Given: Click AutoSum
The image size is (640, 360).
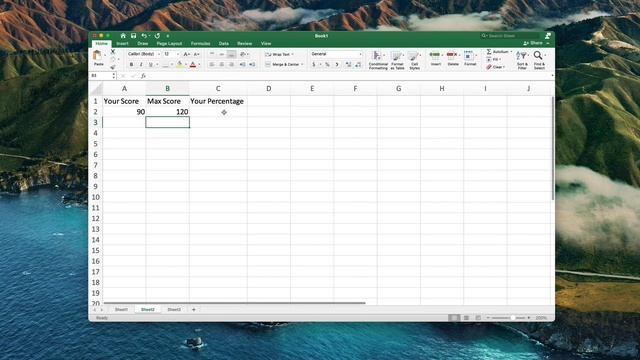Looking at the screenshot, I should [499, 52].
